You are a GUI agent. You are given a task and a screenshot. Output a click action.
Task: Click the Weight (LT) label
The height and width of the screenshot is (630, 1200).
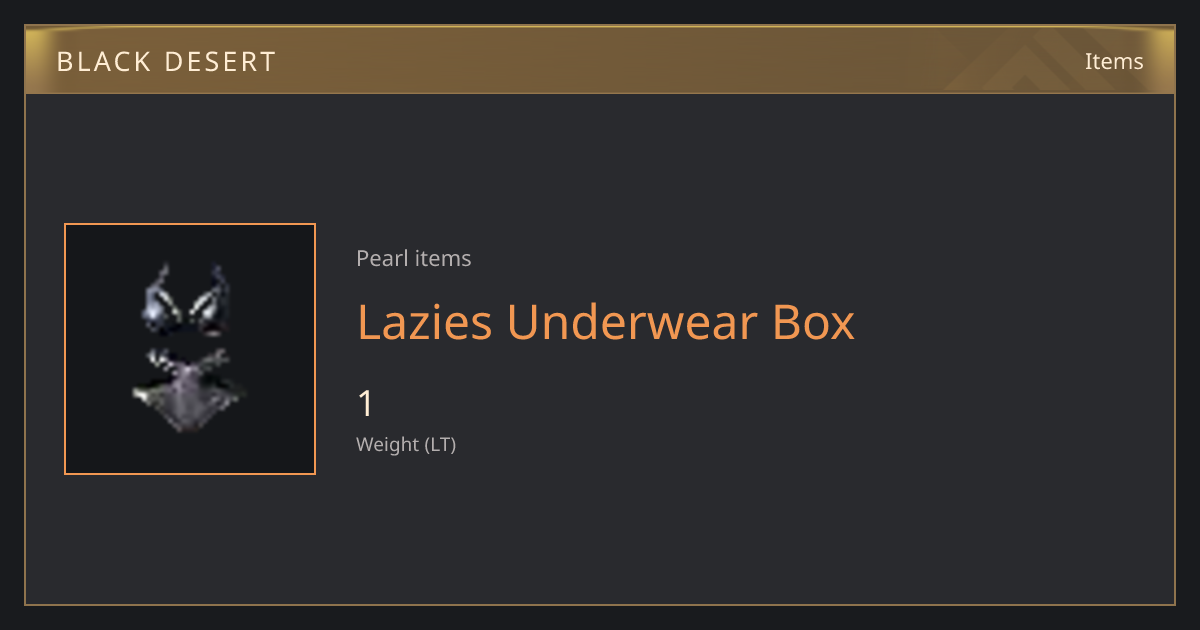pos(406,444)
